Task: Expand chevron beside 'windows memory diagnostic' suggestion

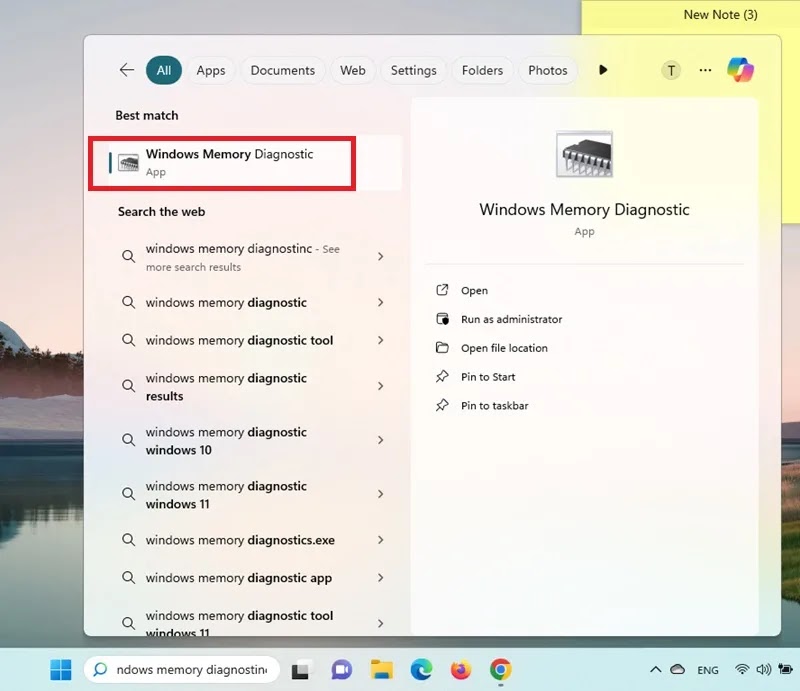Action: [x=381, y=303]
